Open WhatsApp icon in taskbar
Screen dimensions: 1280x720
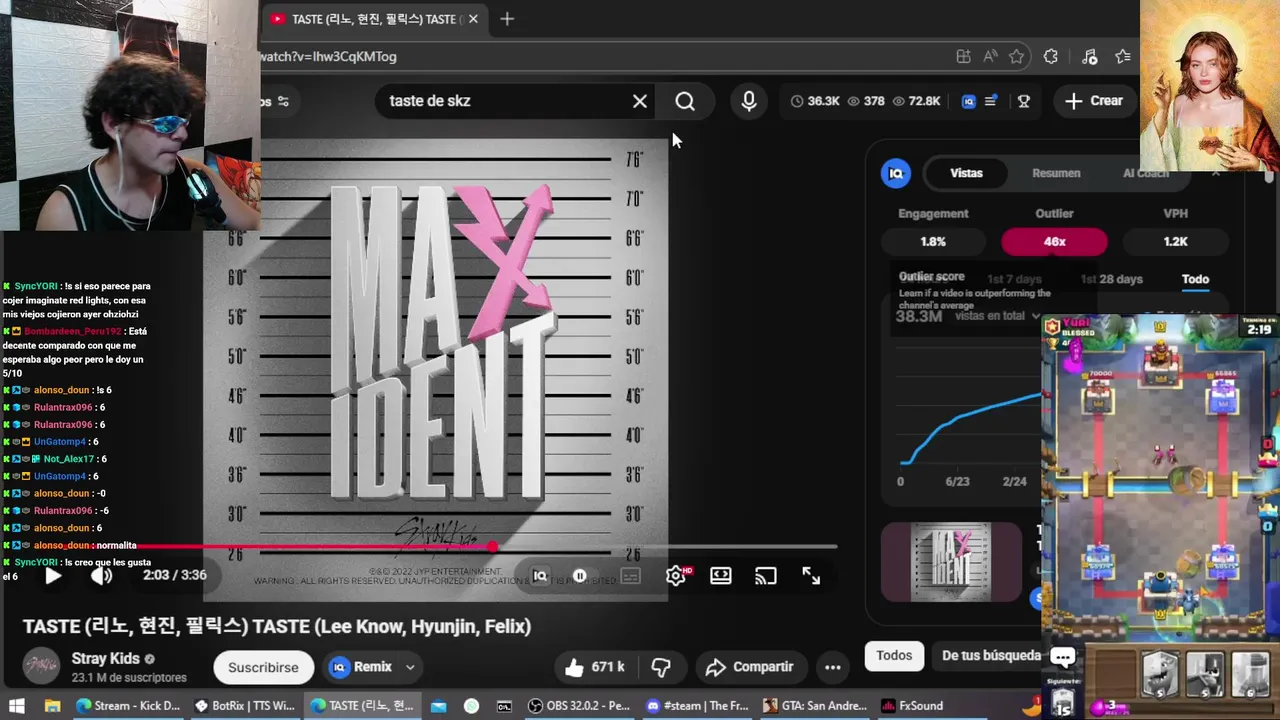(x=472, y=706)
